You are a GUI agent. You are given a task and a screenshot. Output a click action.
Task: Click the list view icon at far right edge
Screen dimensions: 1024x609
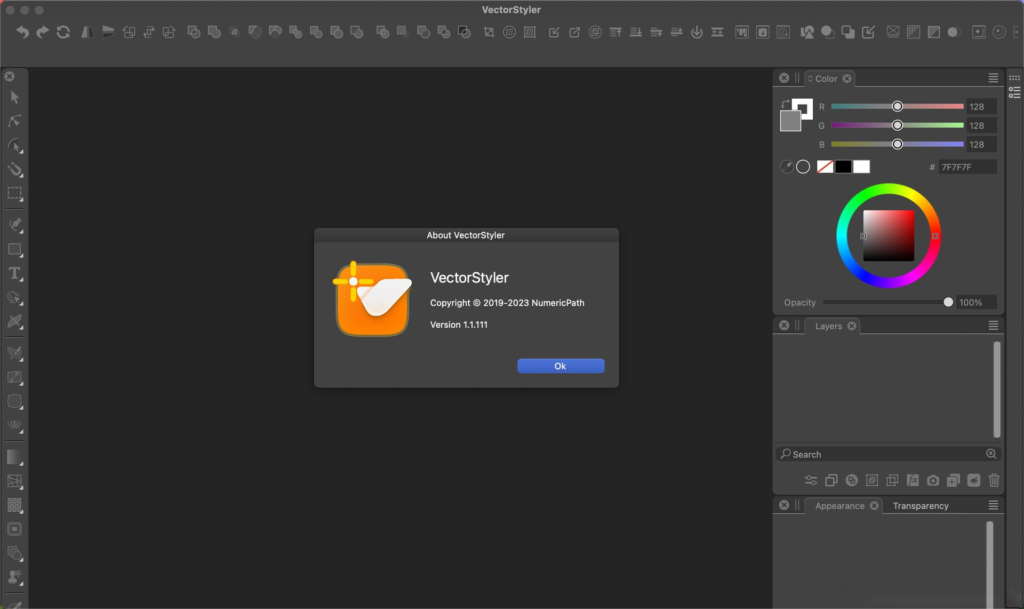click(x=1014, y=93)
